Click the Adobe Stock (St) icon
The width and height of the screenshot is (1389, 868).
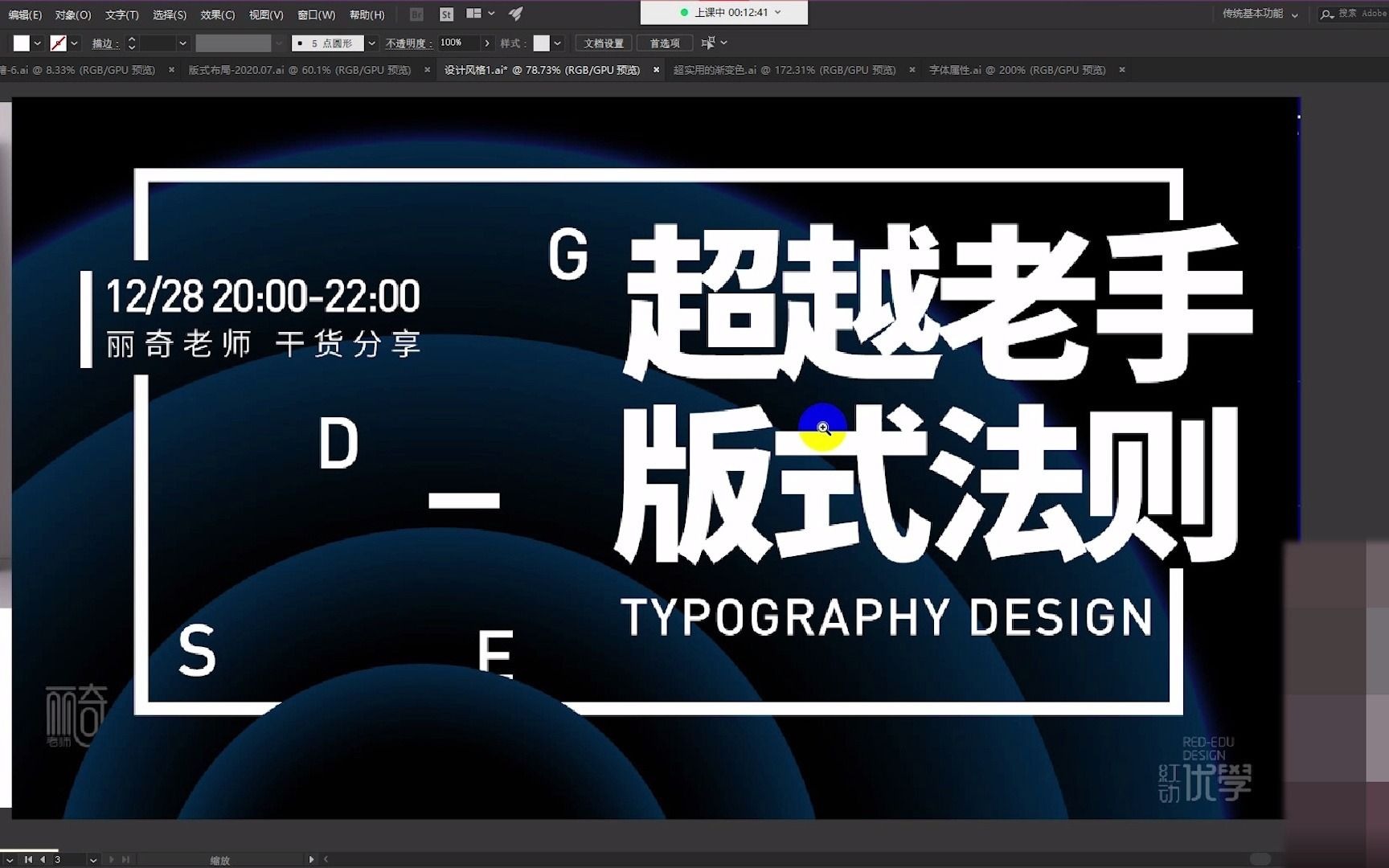pos(446,14)
